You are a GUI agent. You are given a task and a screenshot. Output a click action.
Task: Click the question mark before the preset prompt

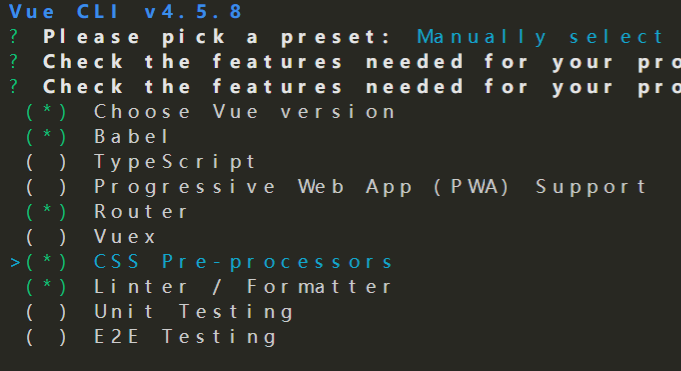[14, 36]
